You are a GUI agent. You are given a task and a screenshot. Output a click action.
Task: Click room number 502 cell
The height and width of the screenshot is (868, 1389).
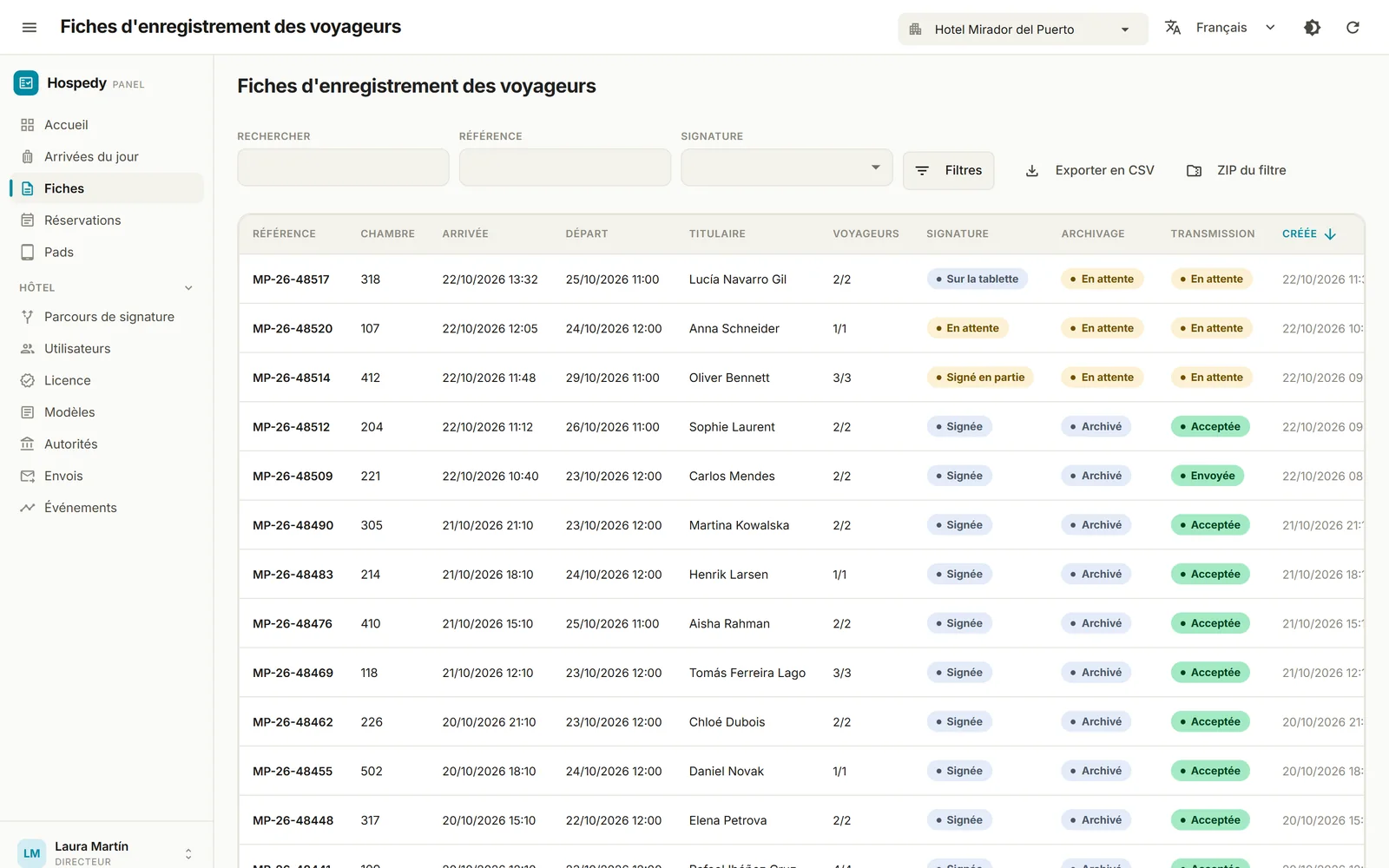tap(372, 772)
